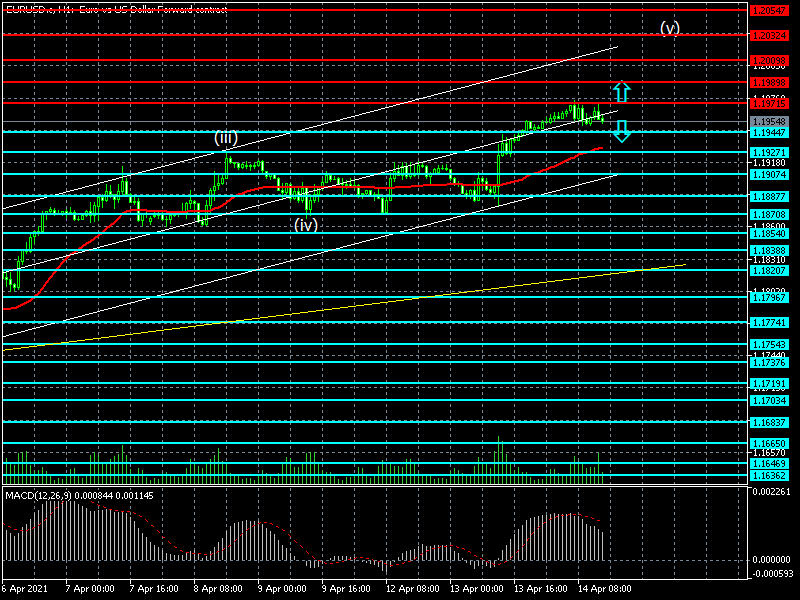Click the 0.000000 MACD scale value

pos(771,560)
